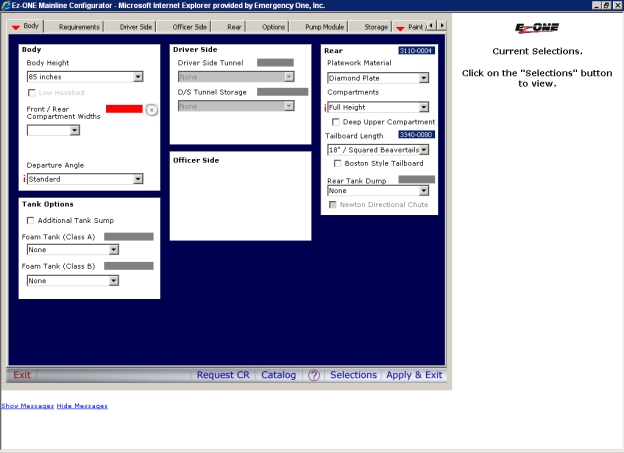This screenshot has width=624, height=453.
Task: Click the Officer Side panel heading
Action: click(x=196, y=160)
